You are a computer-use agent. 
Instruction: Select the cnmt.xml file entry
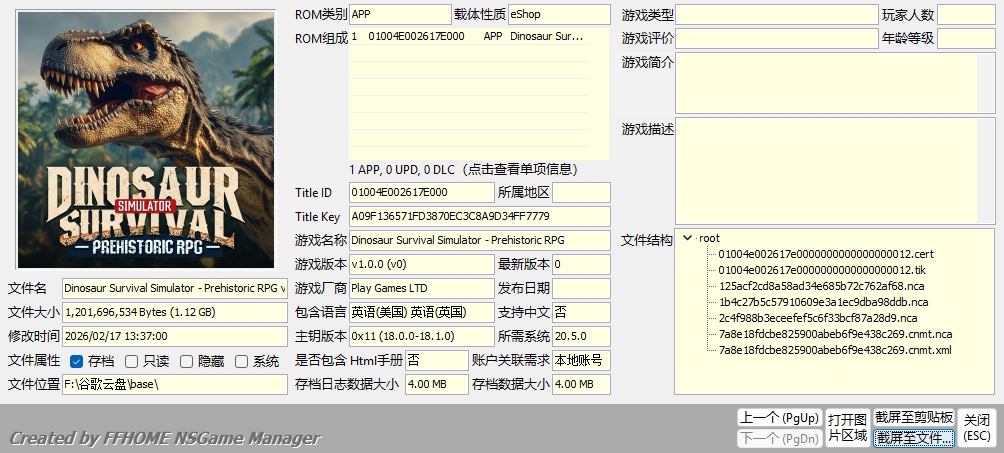click(835, 350)
